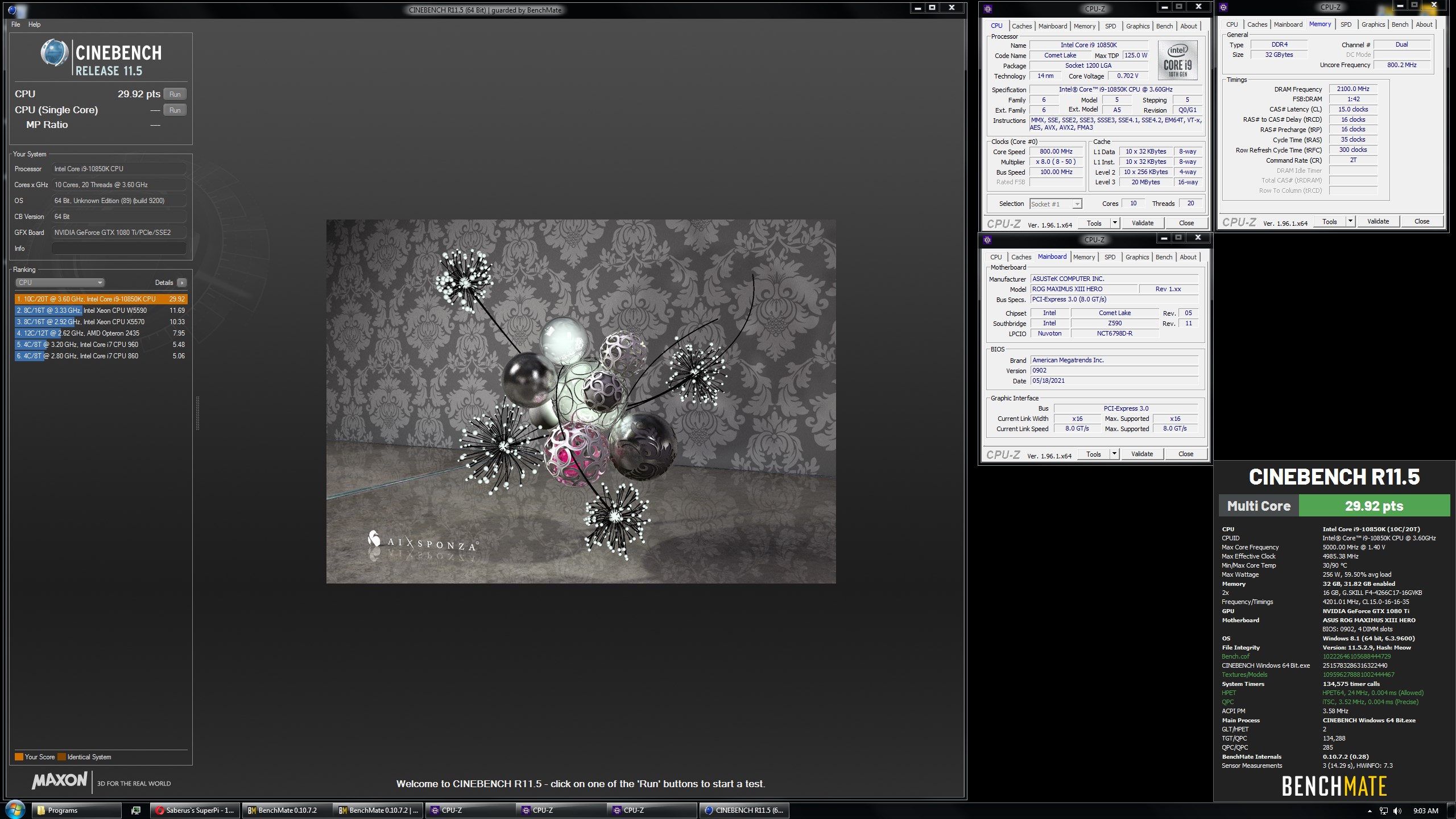Click CPU-Z memory window title icon

pyautogui.click(x=1223, y=7)
